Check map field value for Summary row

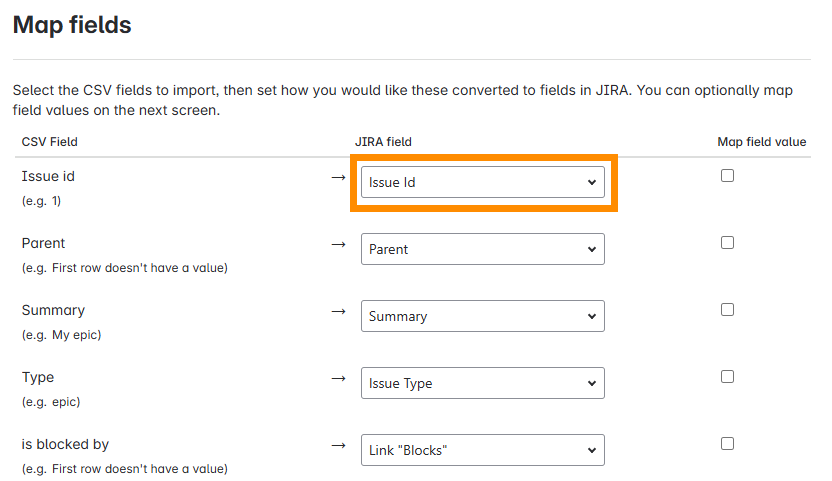point(728,310)
